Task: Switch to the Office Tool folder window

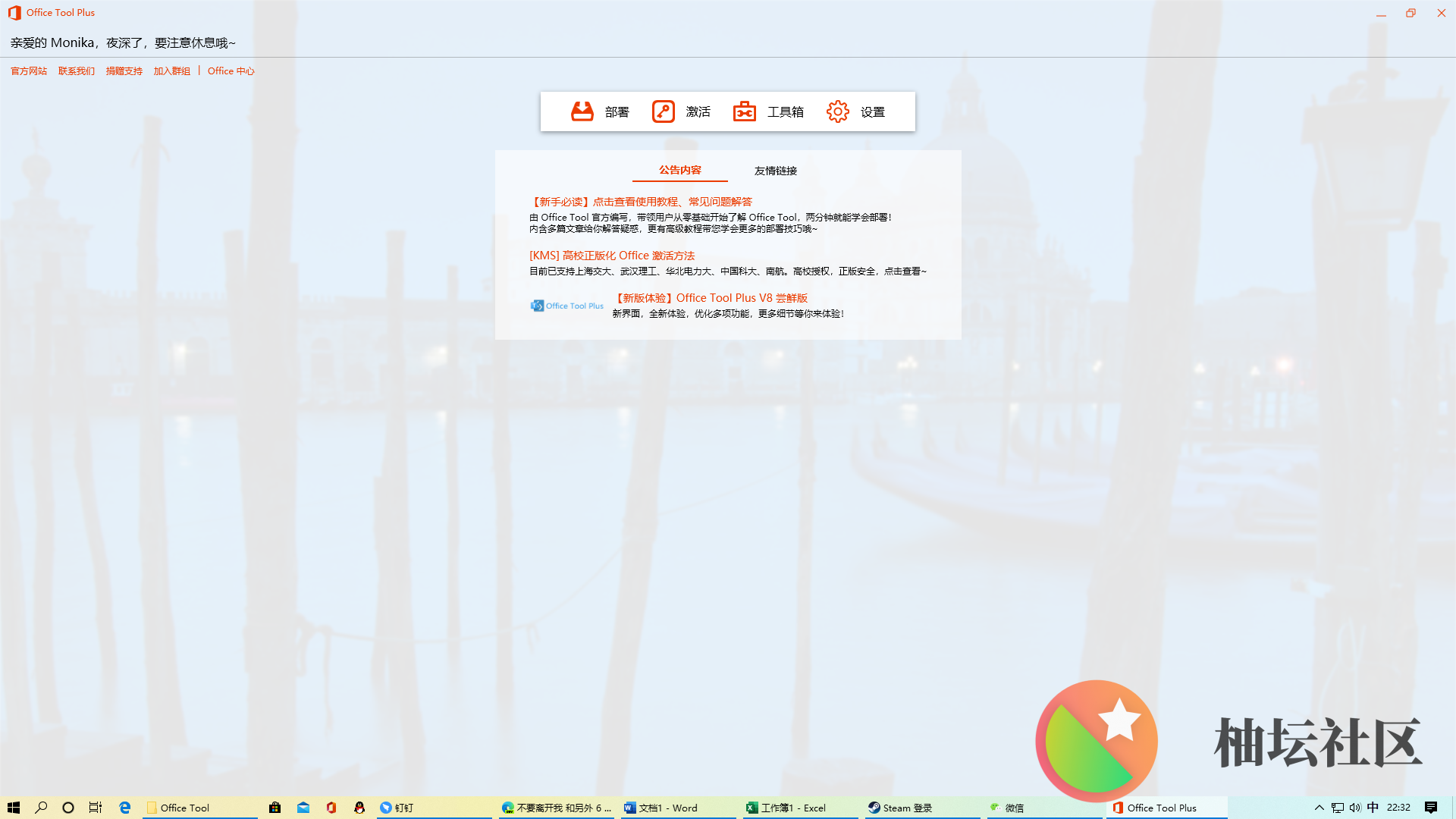Action: (x=200, y=808)
